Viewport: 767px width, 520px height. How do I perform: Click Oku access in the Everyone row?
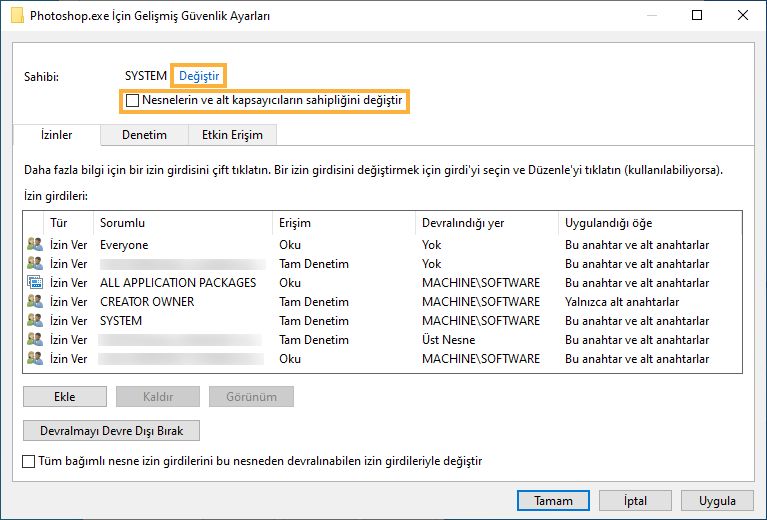coord(290,245)
